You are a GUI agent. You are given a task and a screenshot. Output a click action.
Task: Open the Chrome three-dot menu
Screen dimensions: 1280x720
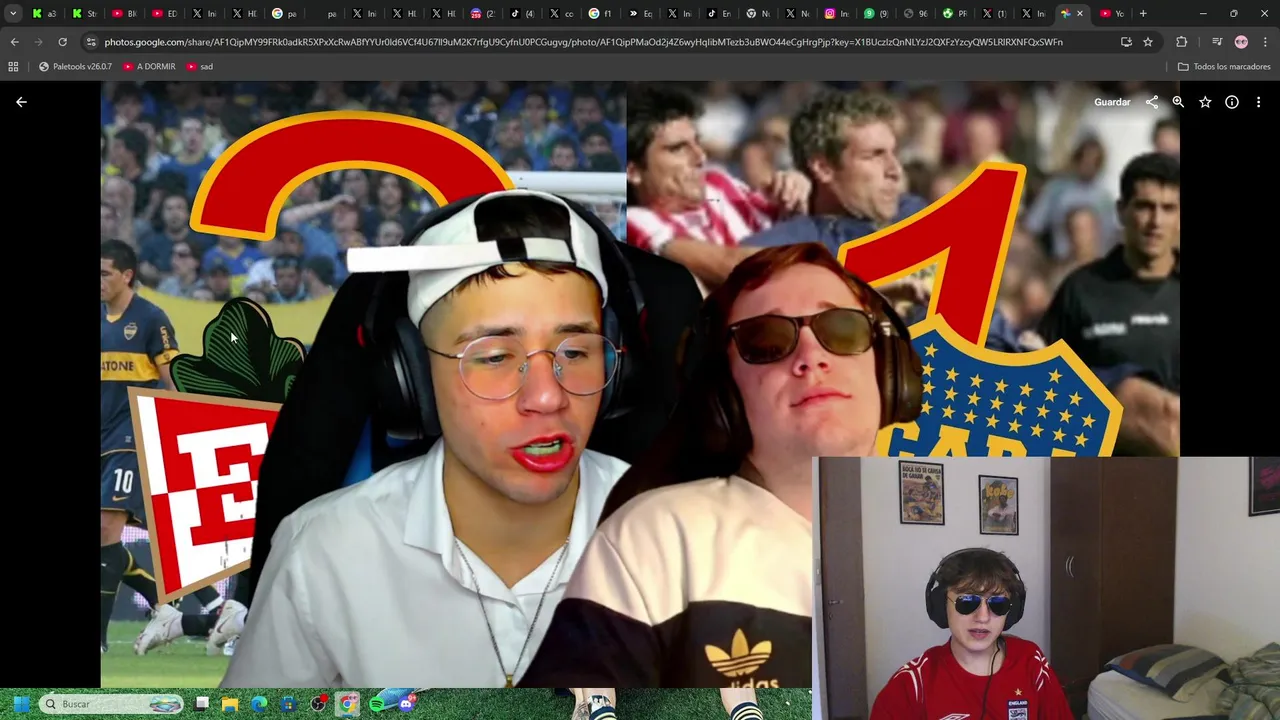click(x=1264, y=42)
